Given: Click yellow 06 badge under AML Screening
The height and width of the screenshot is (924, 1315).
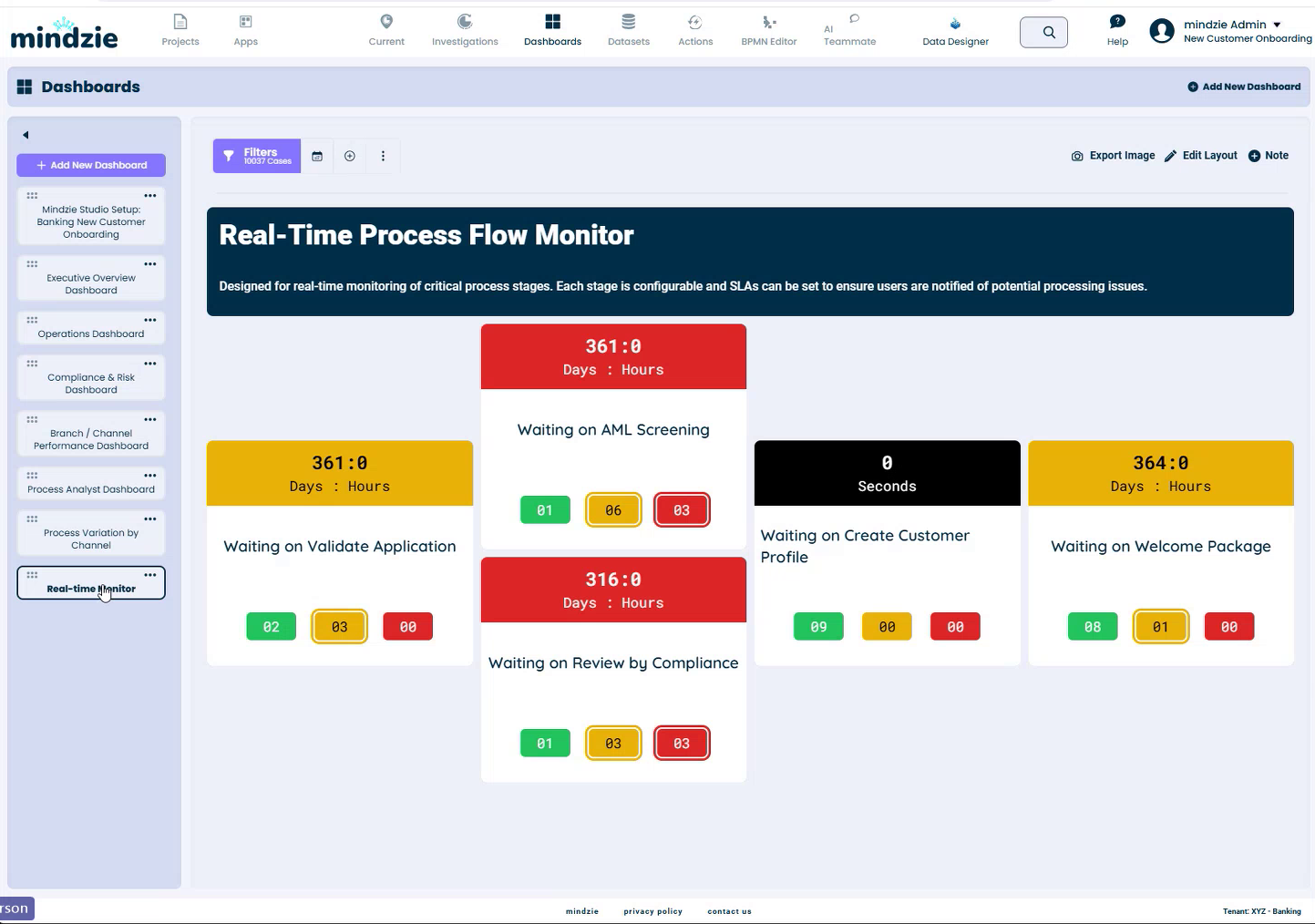Looking at the screenshot, I should (x=613, y=510).
